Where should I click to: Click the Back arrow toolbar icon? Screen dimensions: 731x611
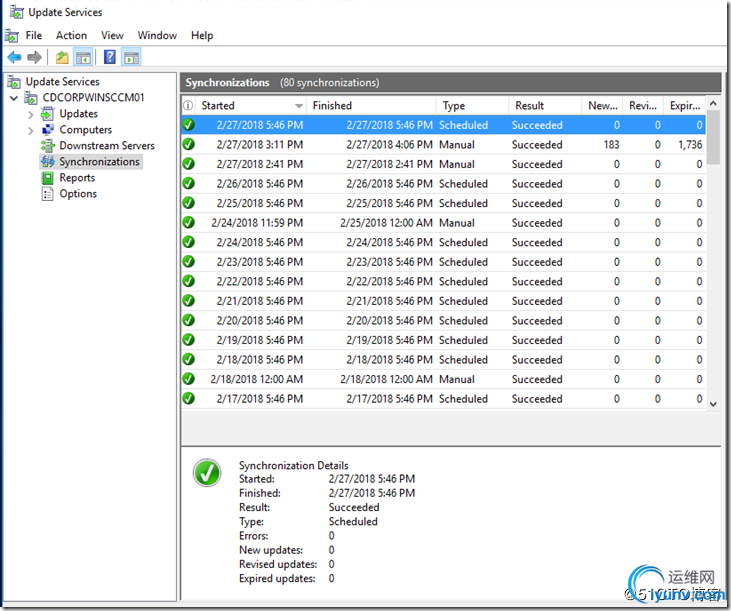(x=14, y=57)
